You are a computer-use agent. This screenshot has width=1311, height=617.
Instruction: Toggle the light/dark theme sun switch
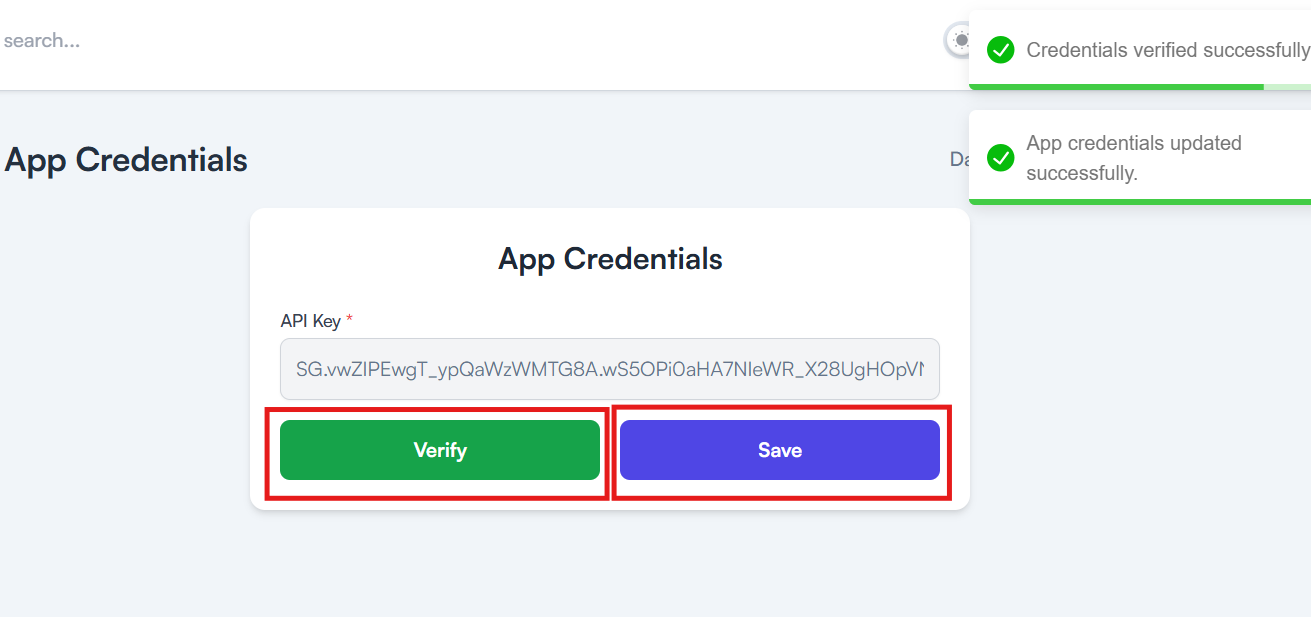tap(958, 41)
